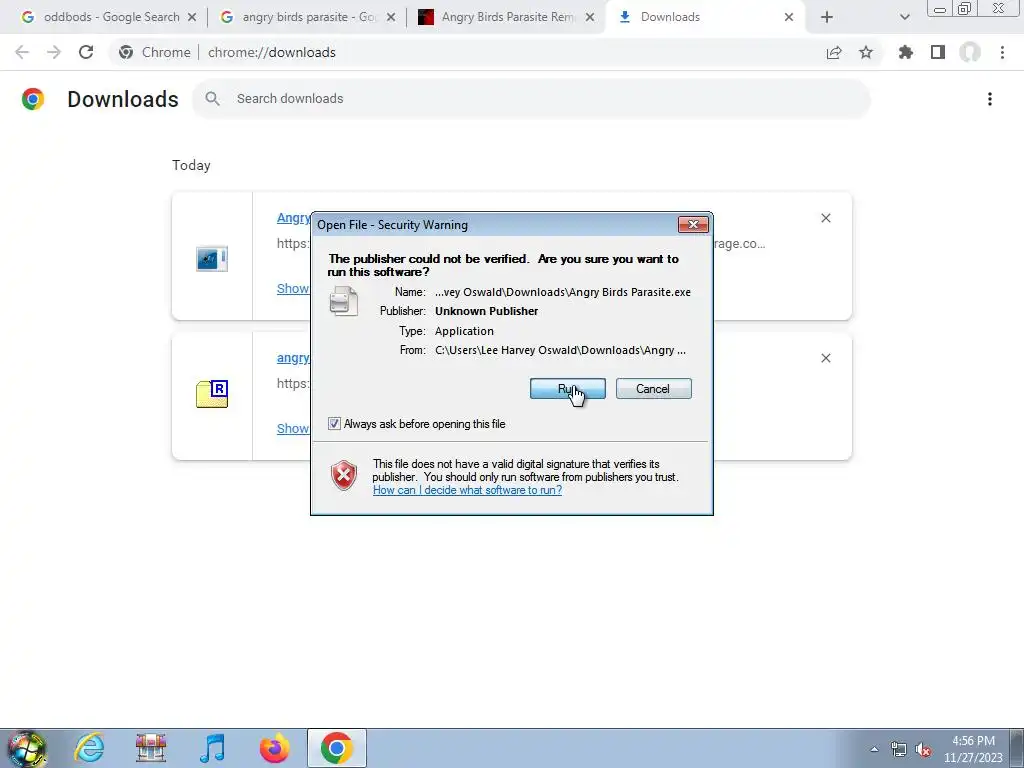Click Cancel in the Security Warning dialog
The height and width of the screenshot is (768, 1024).
pyautogui.click(x=653, y=389)
